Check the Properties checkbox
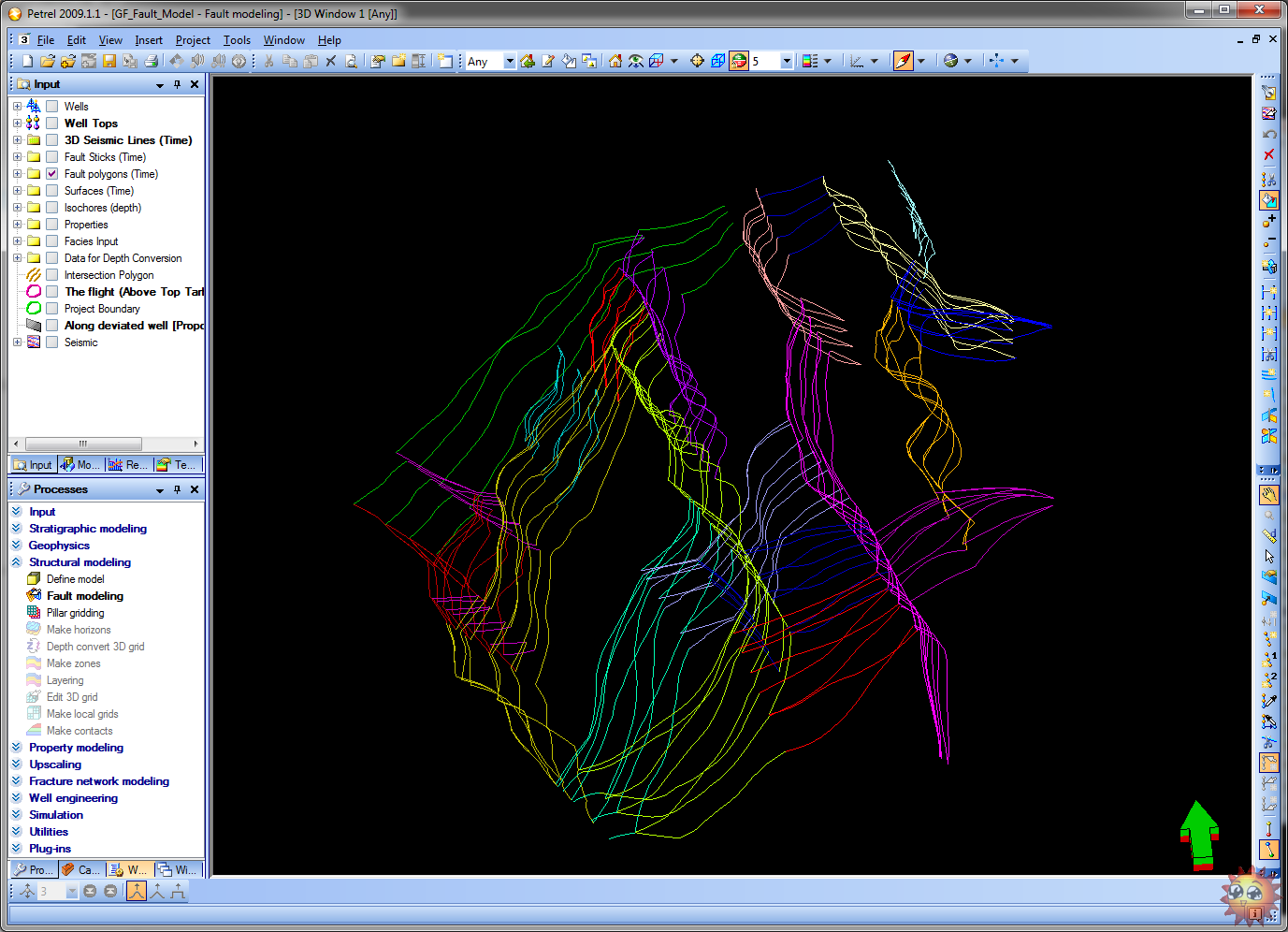 [x=52, y=225]
